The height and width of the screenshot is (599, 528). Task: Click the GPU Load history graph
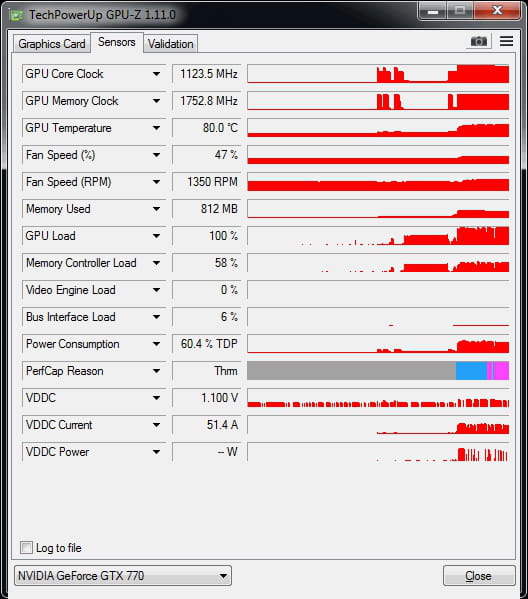point(378,236)
